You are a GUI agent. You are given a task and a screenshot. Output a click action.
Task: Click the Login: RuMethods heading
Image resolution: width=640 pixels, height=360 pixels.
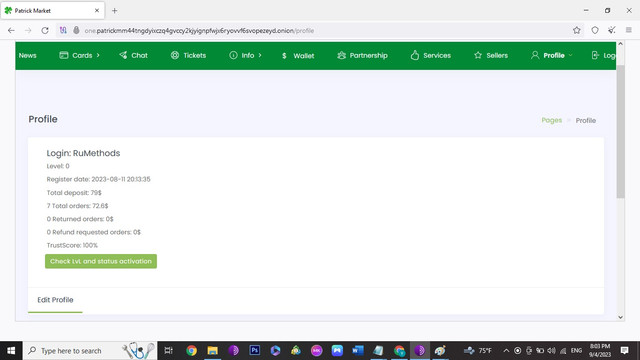click(x=83, y=153)
